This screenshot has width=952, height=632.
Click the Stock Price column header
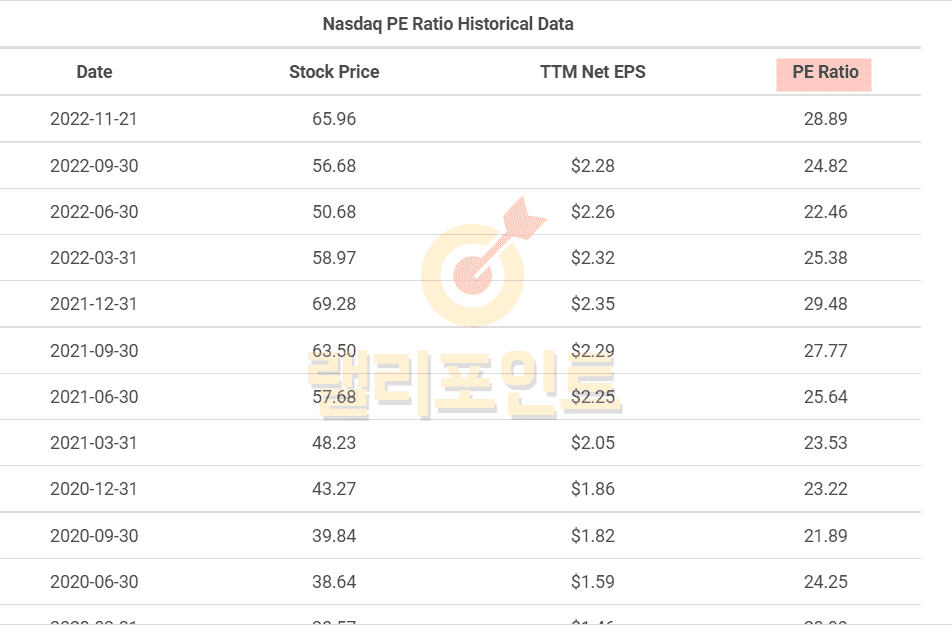coord(334,72)
